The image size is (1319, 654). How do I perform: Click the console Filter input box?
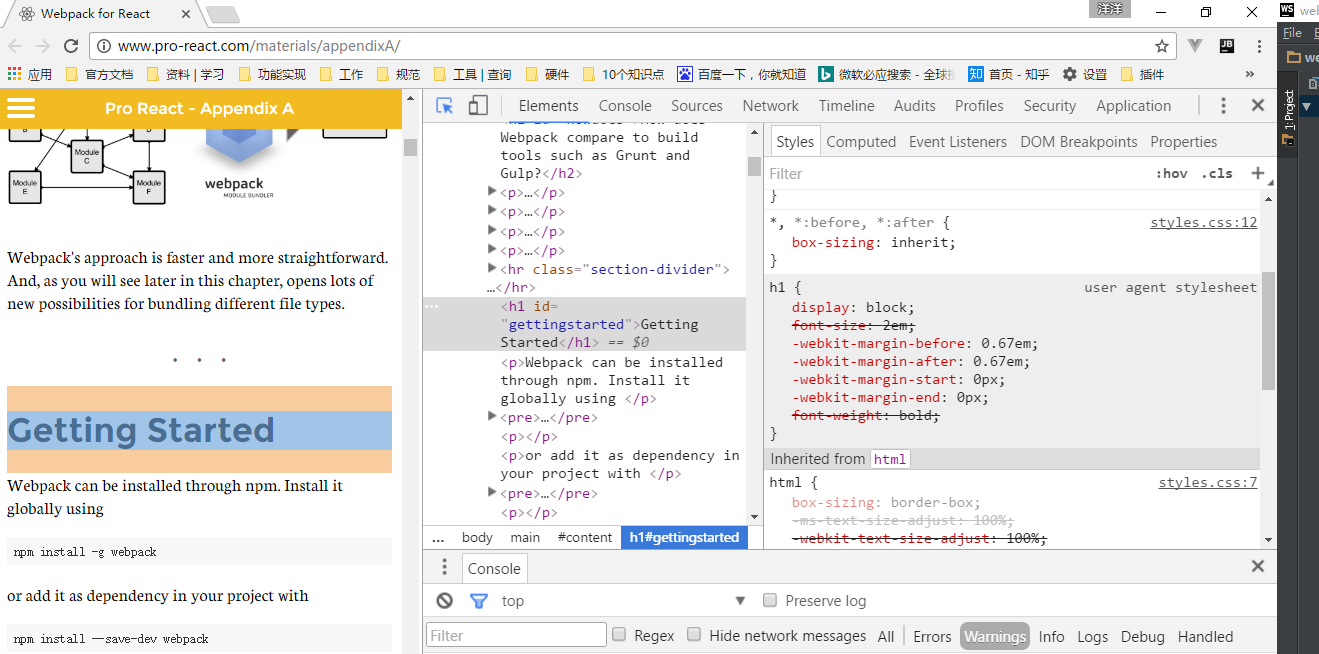coord(516,635)
